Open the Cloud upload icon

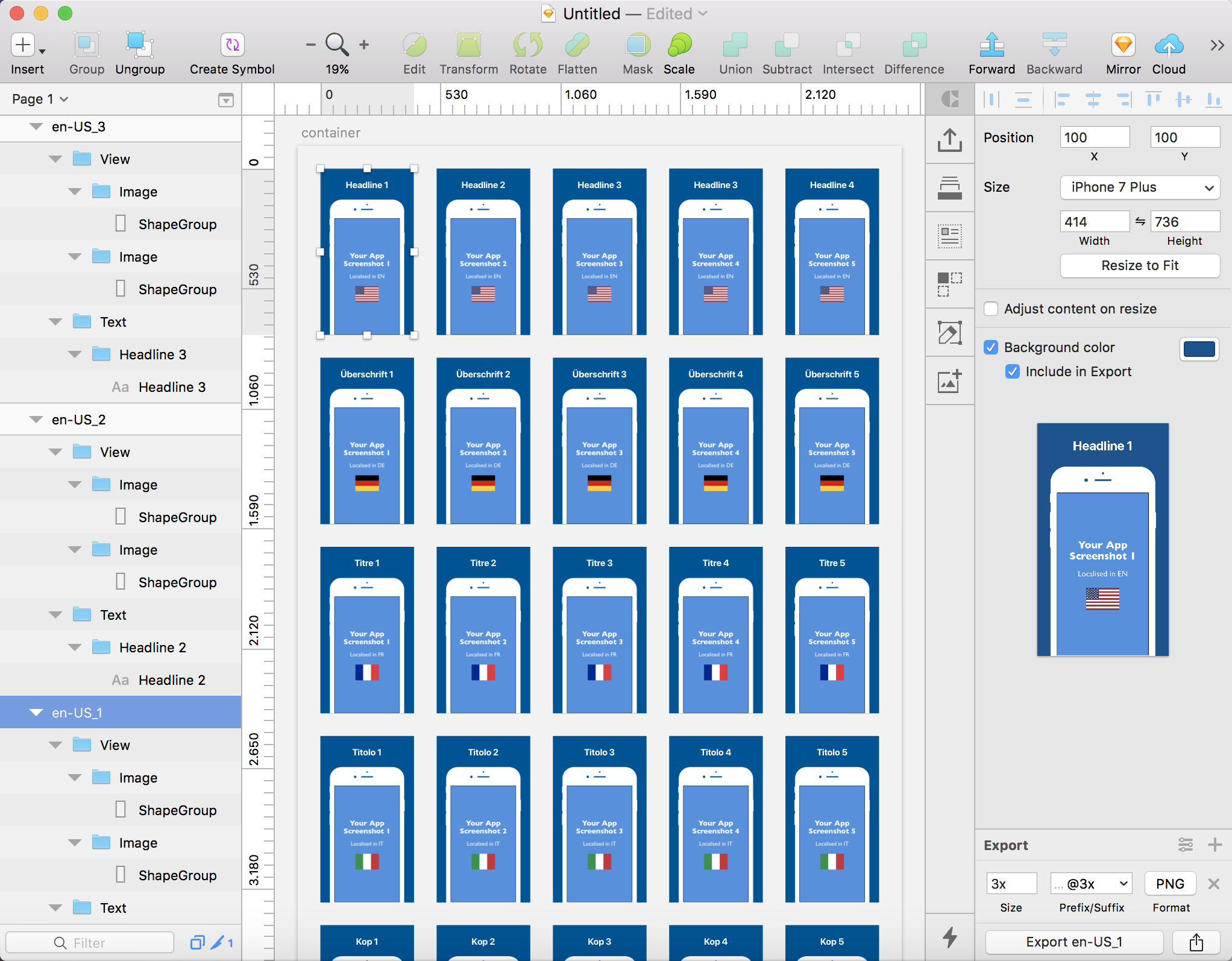[x=1168, y=45]
